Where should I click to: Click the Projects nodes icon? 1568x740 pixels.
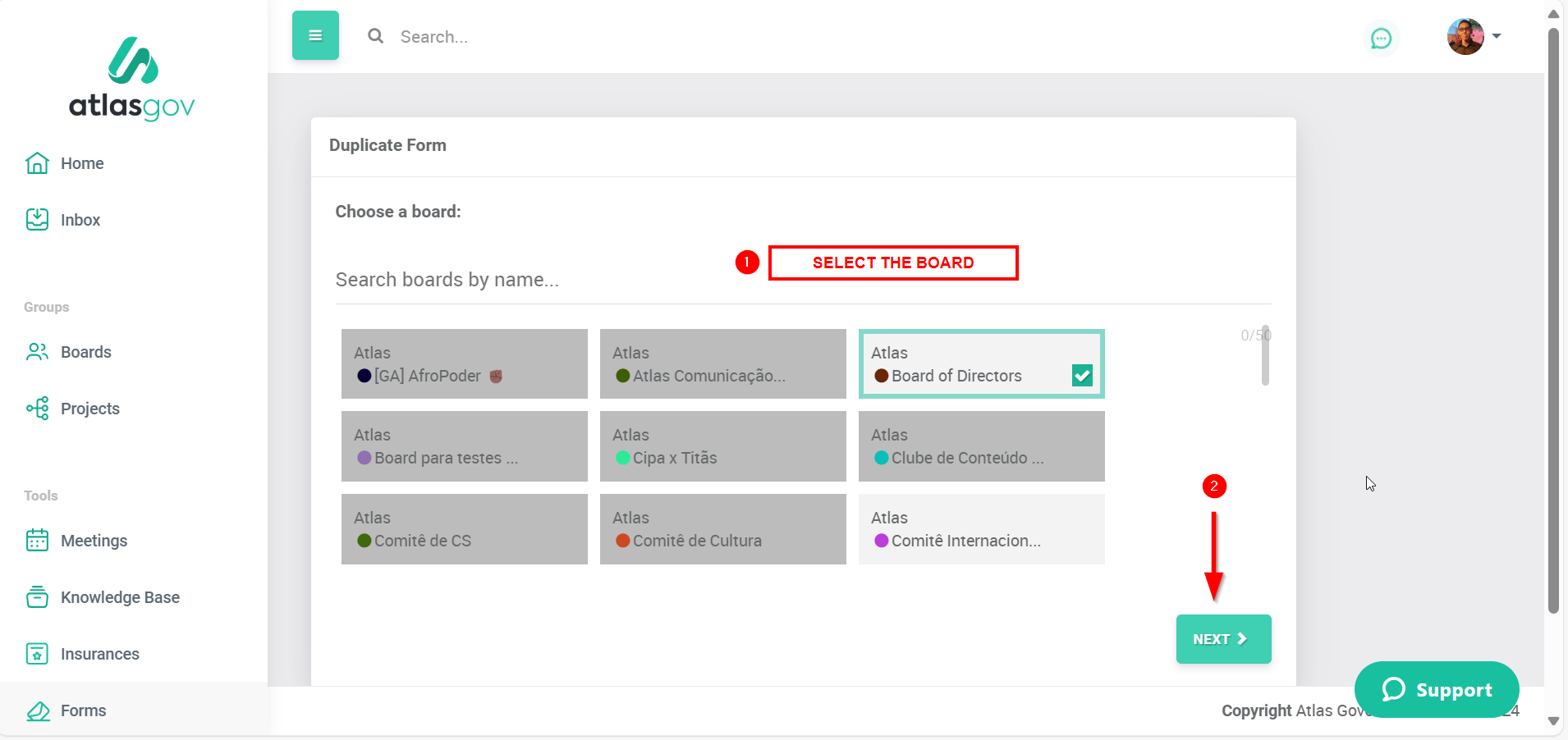(x=37, y=409)
